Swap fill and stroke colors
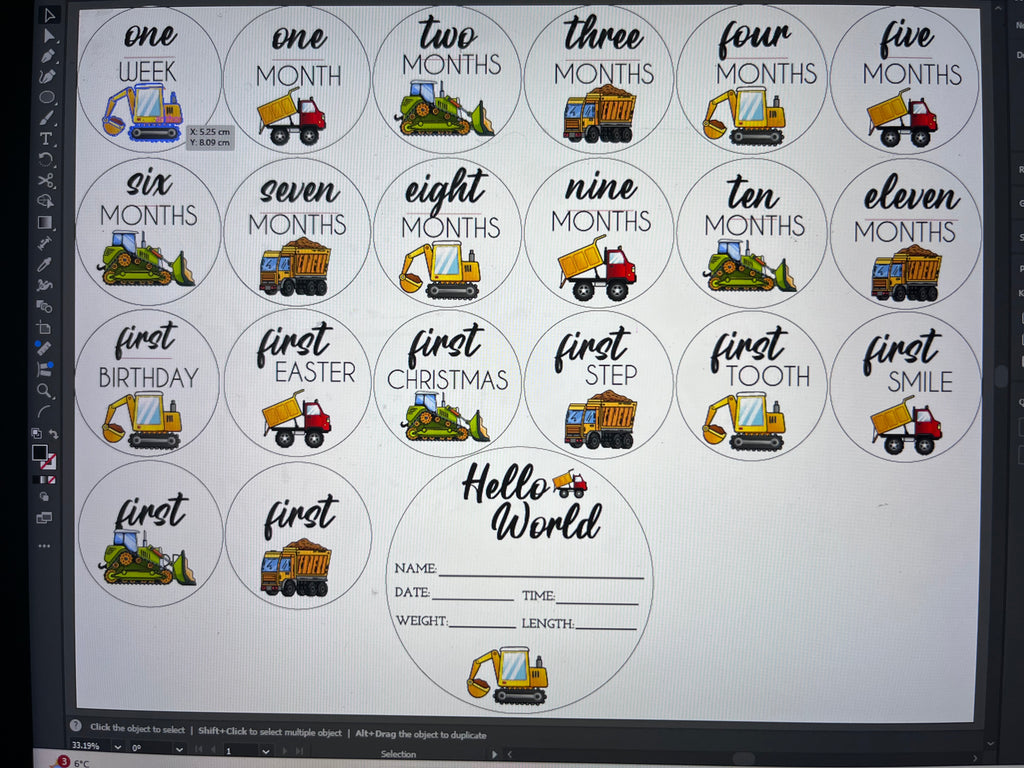1024x768 pixels. (54, 434)
